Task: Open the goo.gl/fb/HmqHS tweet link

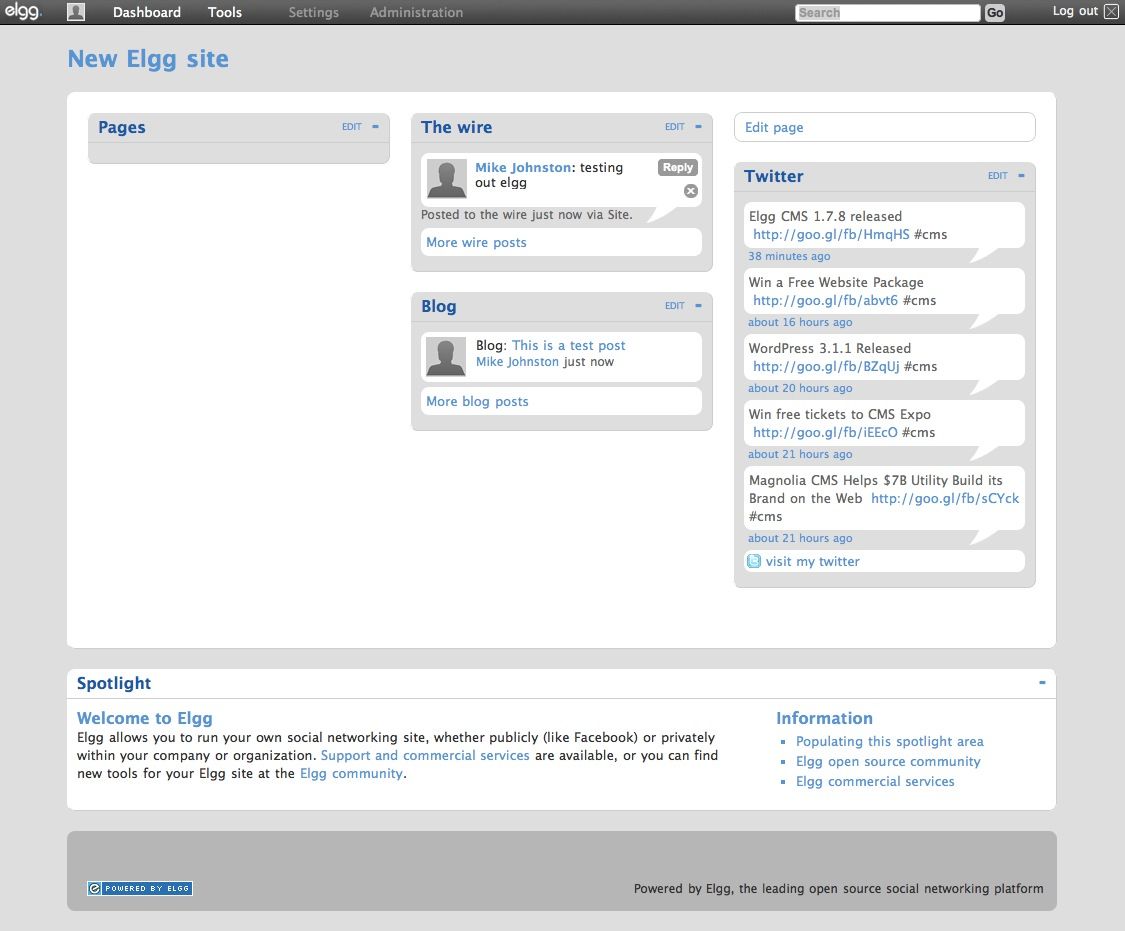Action: pyautogui.click(x=831, y=235)
